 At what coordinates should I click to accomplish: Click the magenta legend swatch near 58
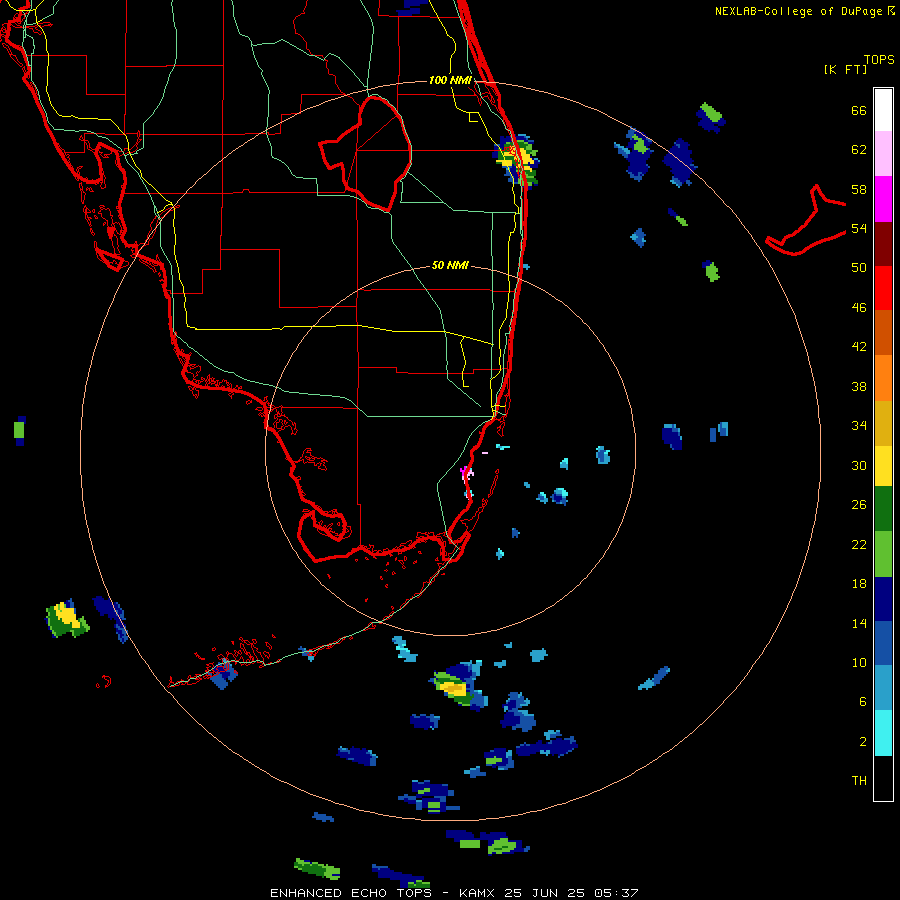(883, 199)
